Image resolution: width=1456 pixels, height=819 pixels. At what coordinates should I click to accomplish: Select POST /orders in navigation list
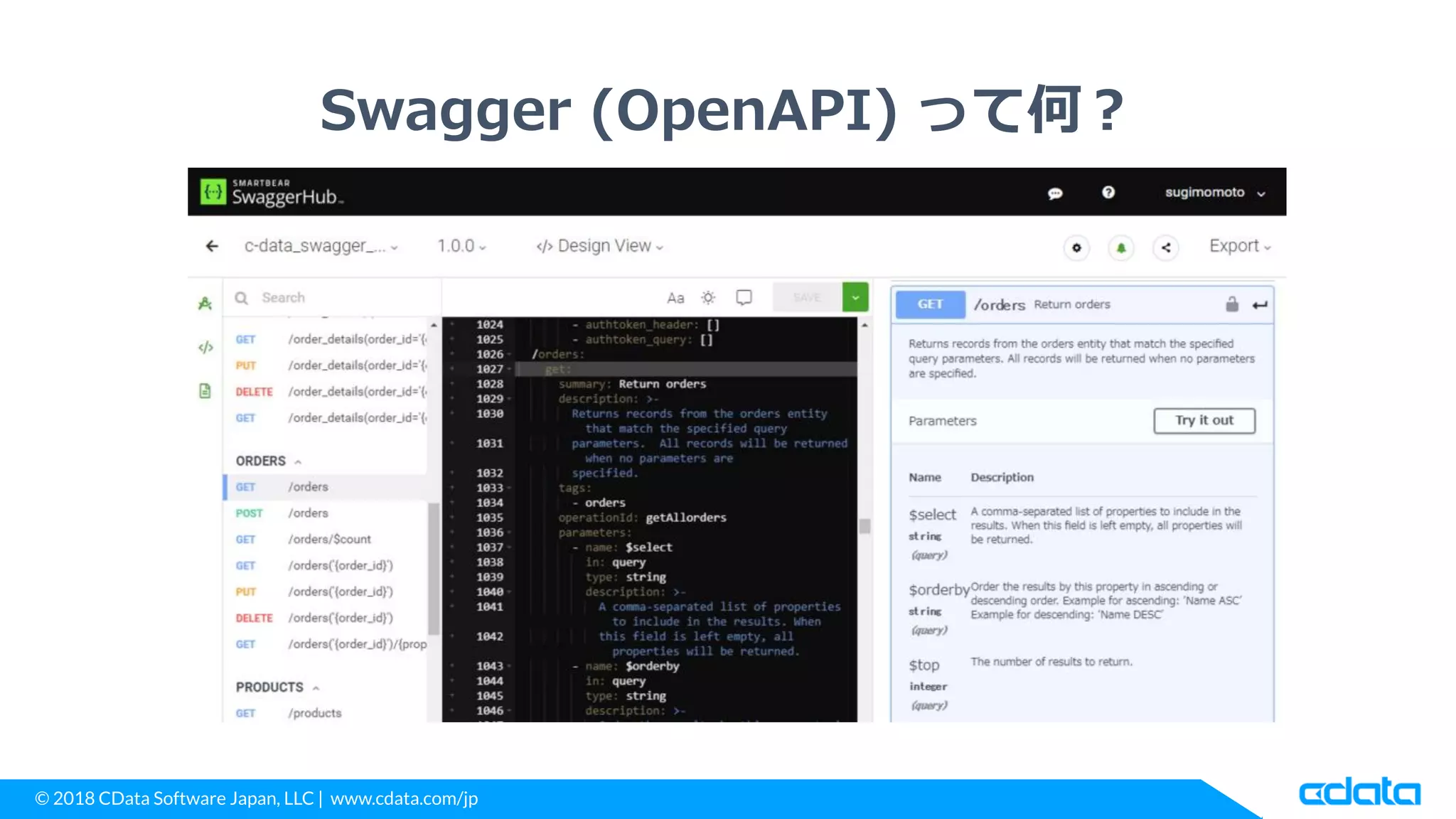tap(308, 513)
